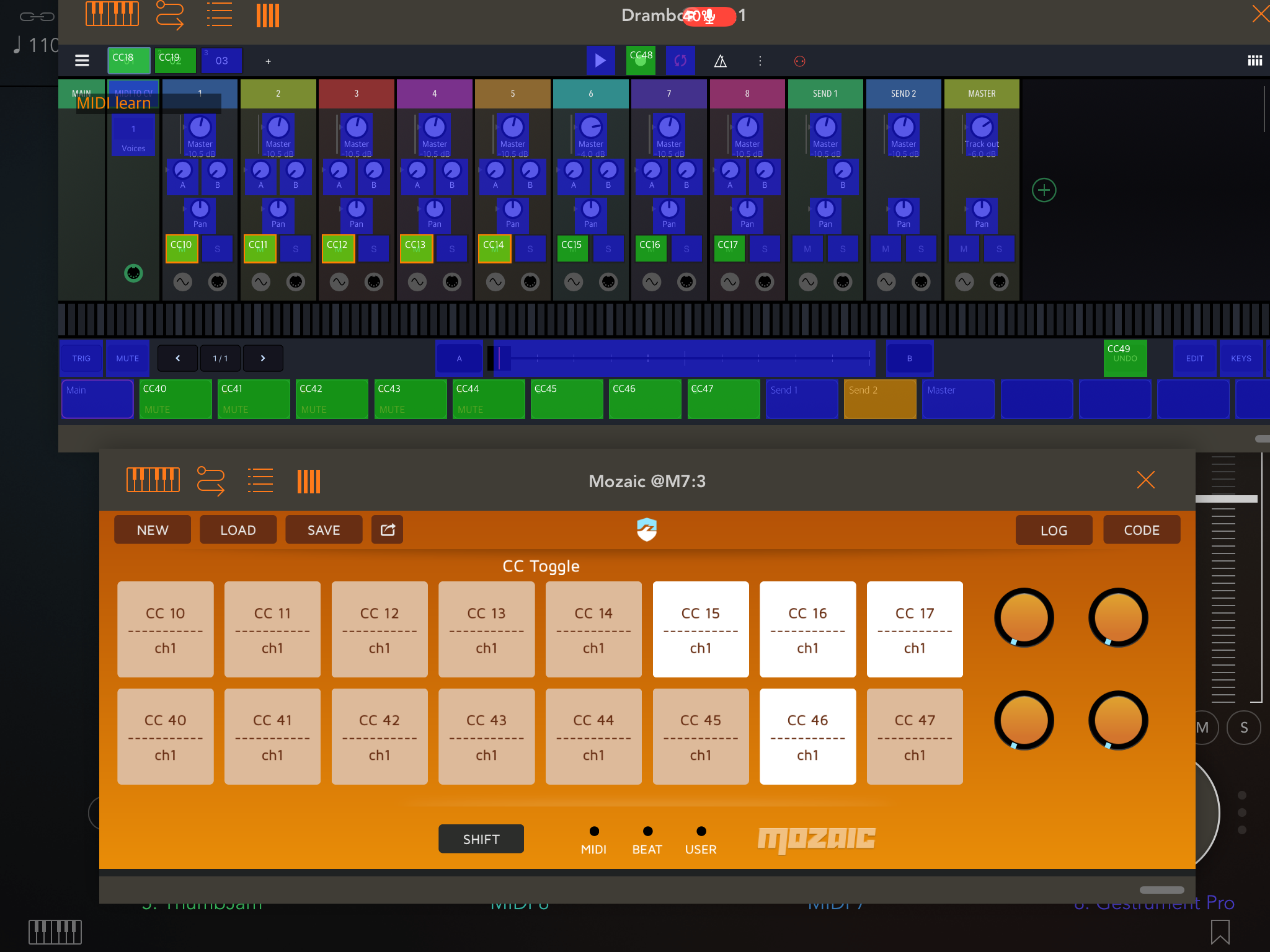Click the export share icon beside SAVE
1270x952 pixels.
(388, 530)
